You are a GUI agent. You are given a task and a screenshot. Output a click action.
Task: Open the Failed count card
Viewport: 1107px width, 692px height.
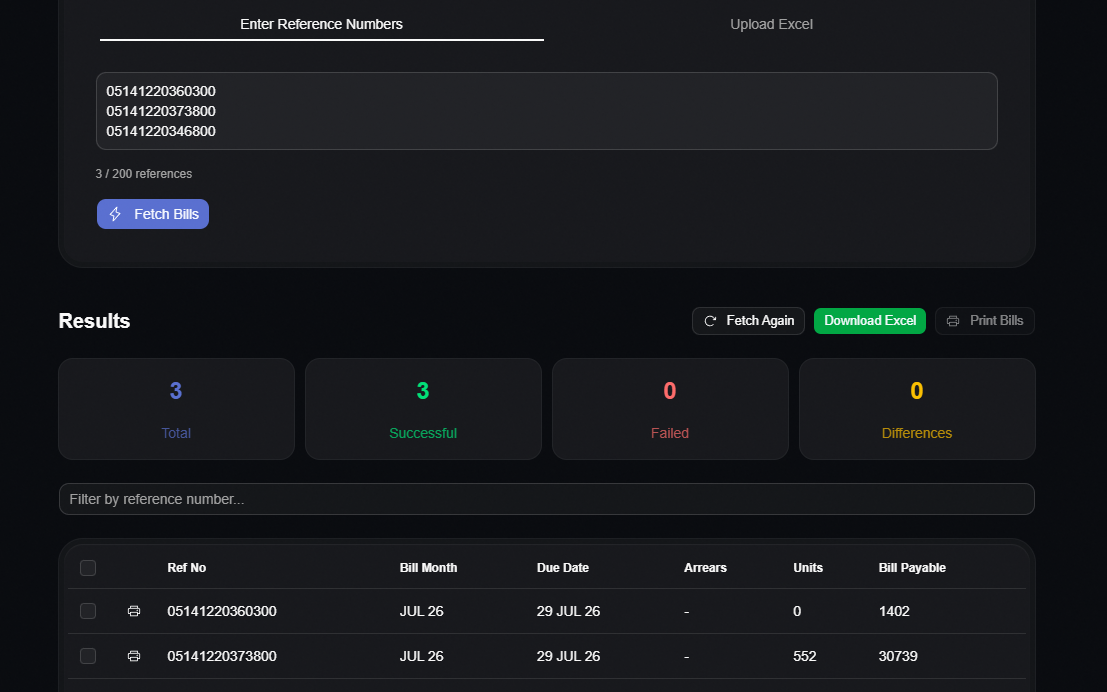tap(670, 409)
